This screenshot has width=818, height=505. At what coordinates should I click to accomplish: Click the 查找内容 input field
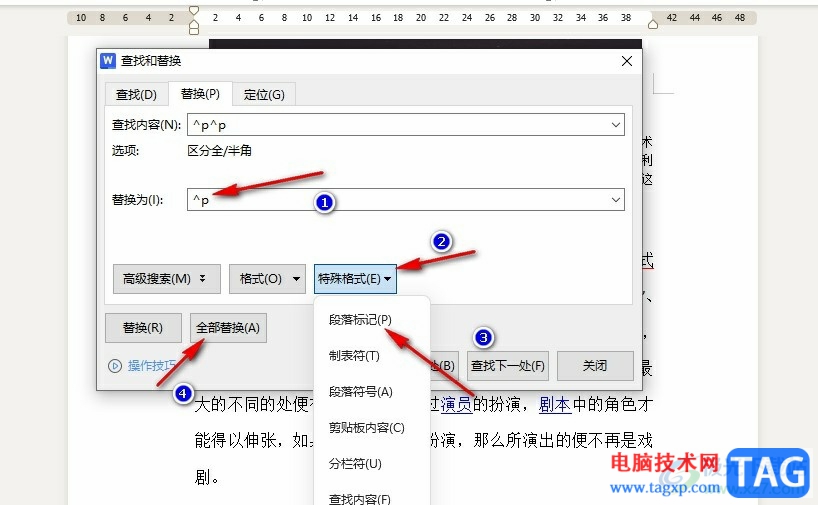[x=405, y=125]
